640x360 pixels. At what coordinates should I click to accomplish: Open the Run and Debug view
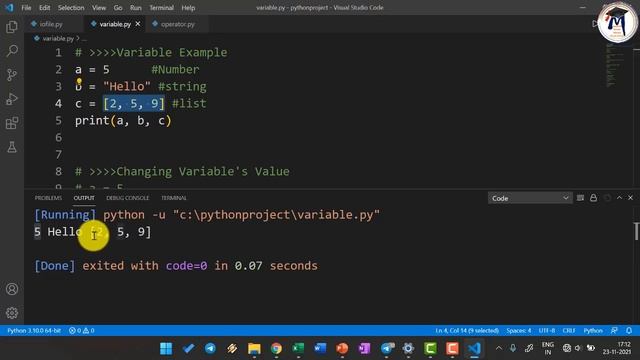click(x=12, y=99)
